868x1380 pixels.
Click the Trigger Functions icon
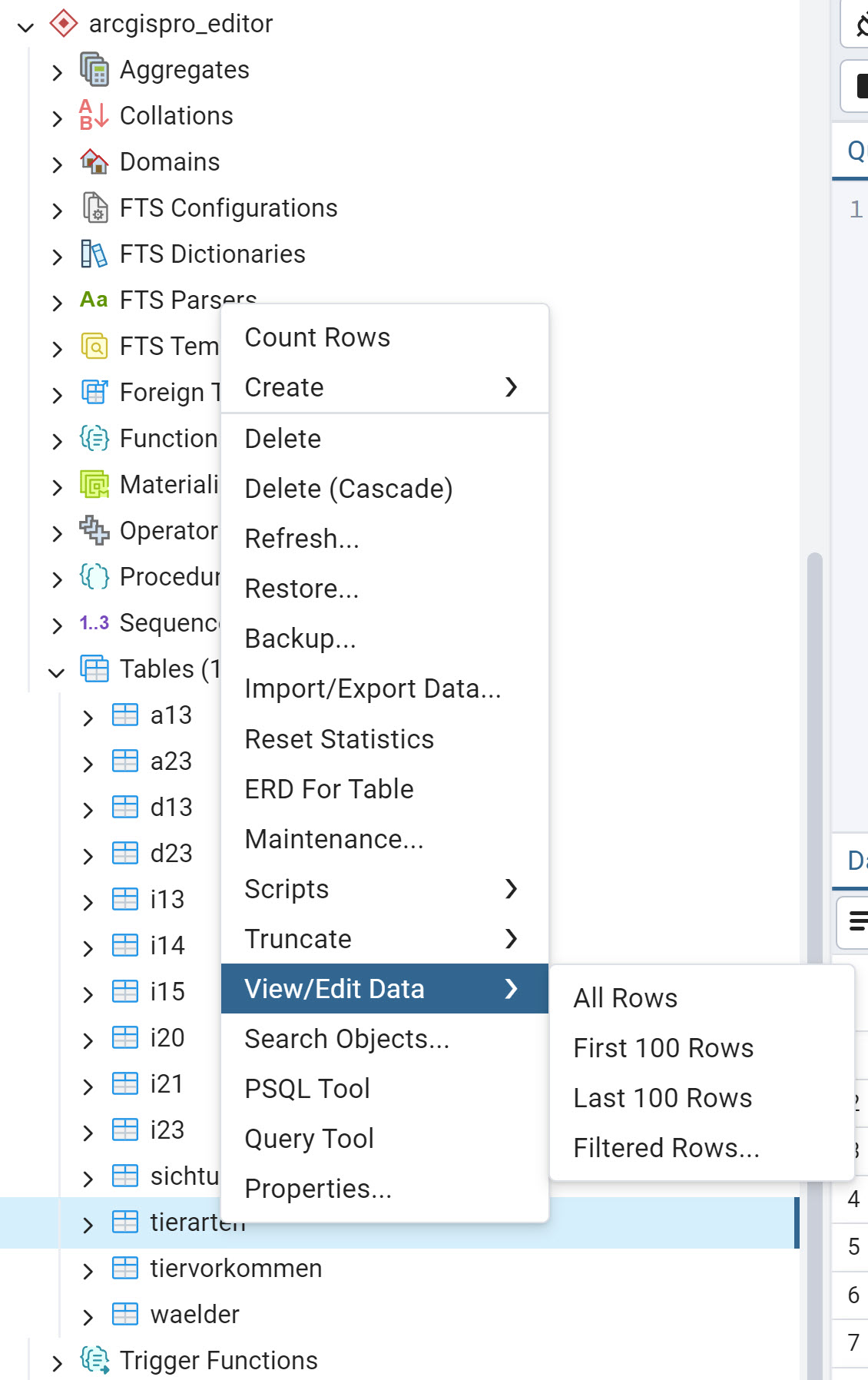point(94,1361)
